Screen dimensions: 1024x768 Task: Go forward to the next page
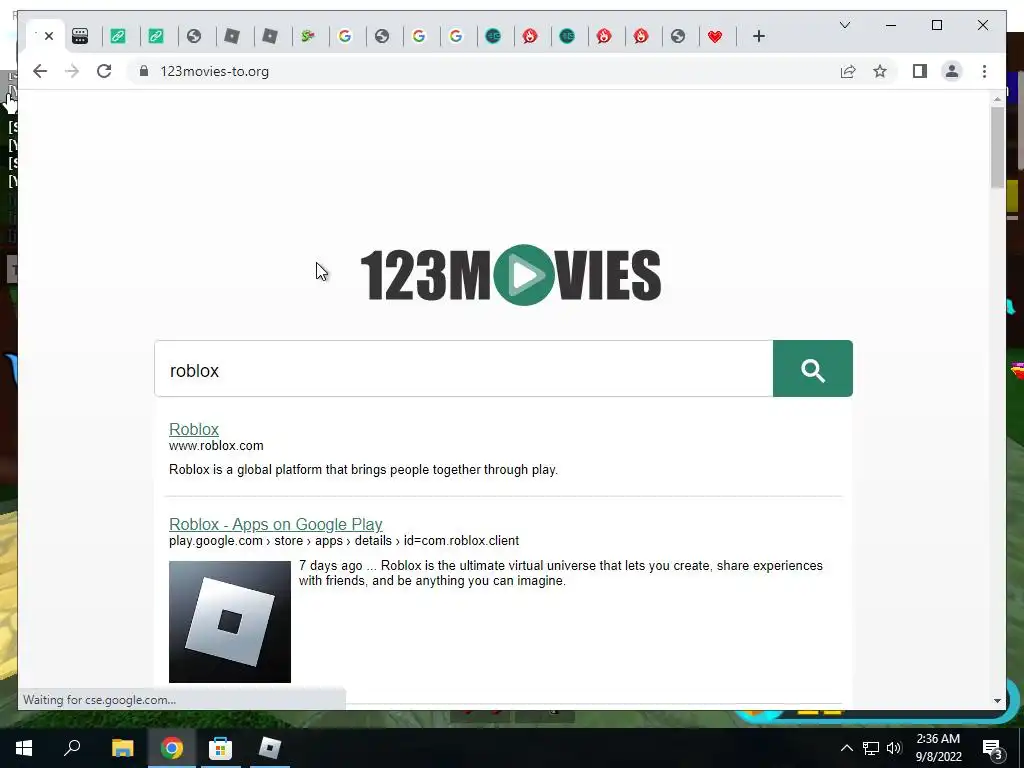(72, 71)
